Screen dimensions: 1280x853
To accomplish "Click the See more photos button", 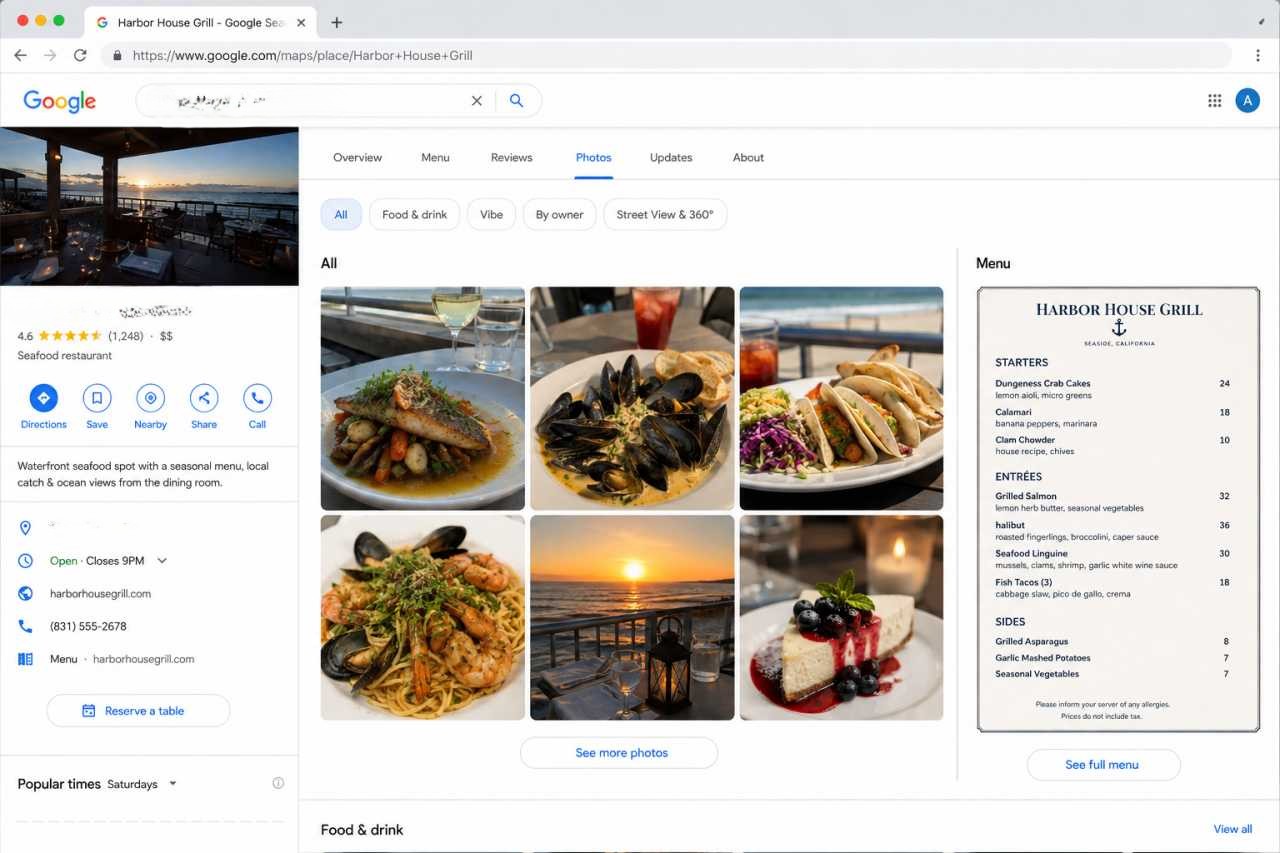I will 619,753.
